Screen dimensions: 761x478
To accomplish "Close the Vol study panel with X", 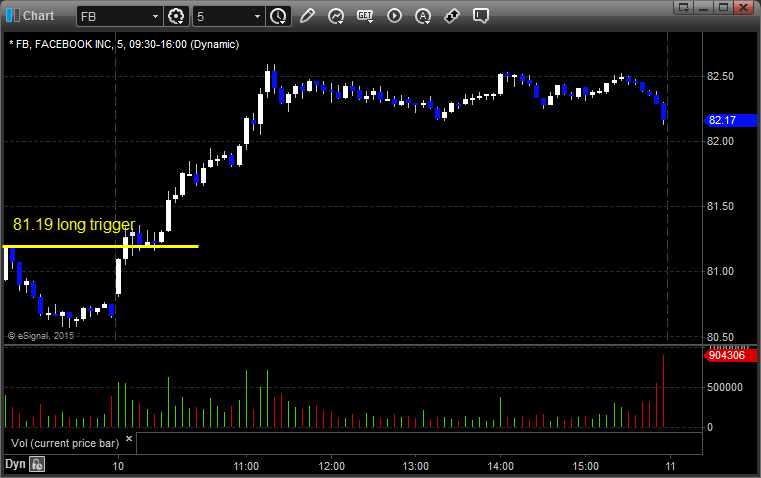I will [x=129, y=439].
